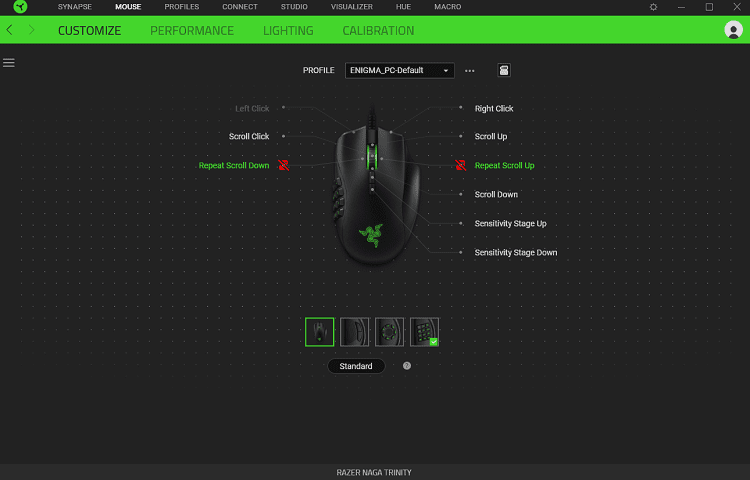Open the Hue tab

point(403,7)
